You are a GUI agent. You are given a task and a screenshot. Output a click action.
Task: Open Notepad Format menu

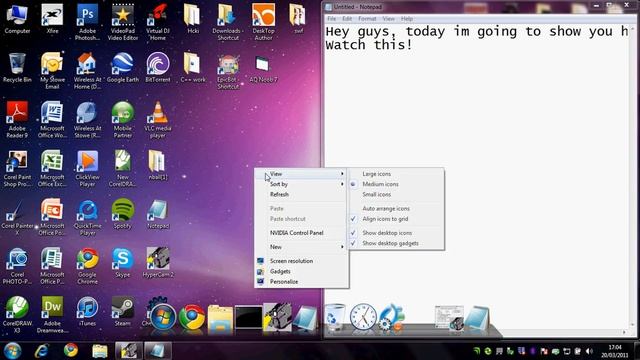click(x=367, y=19)
